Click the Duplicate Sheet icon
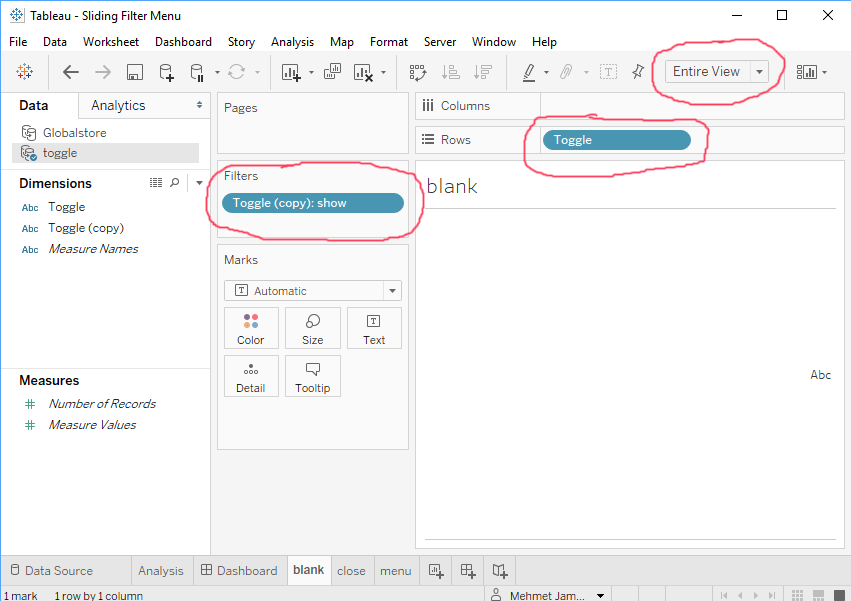Screen dimensions: 851x601 [x=332, y=71]
